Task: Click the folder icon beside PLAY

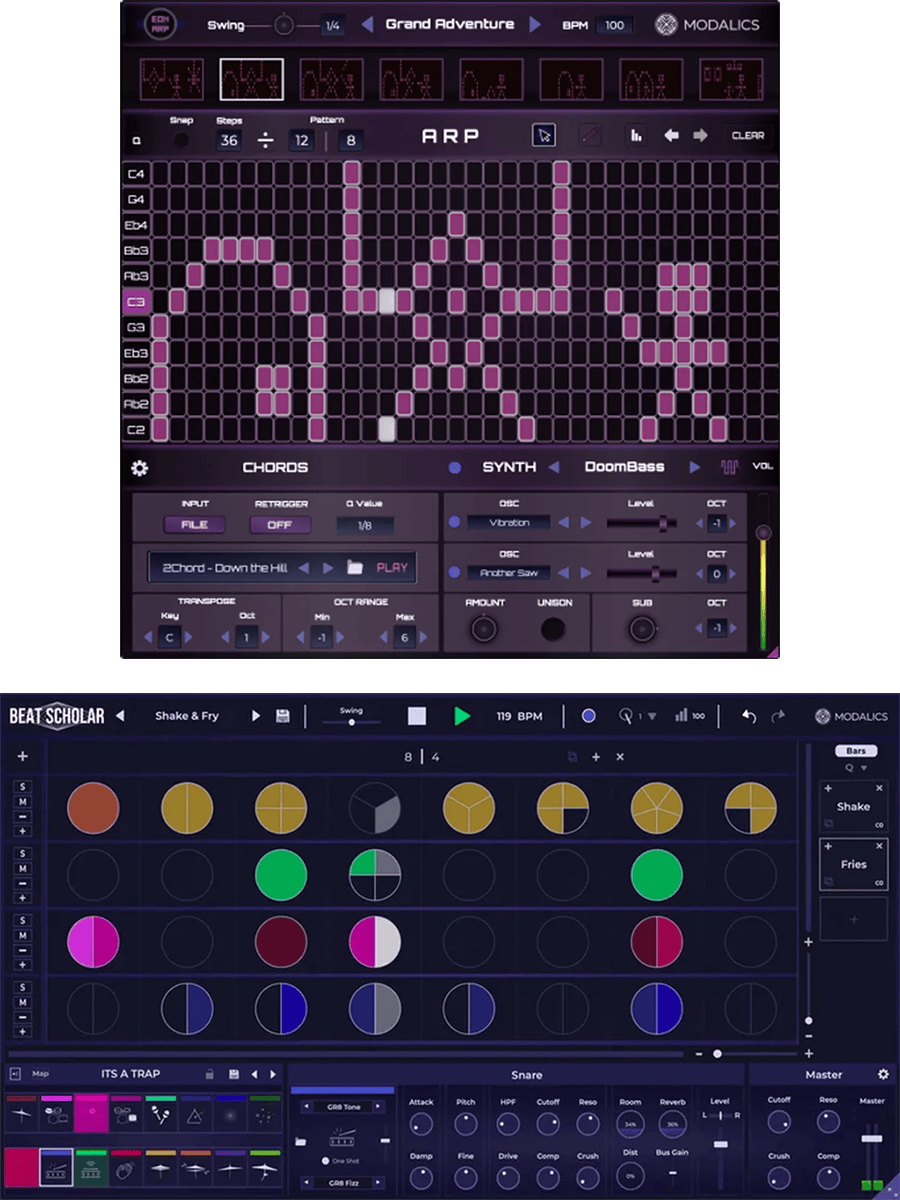Action: (355, 568)
